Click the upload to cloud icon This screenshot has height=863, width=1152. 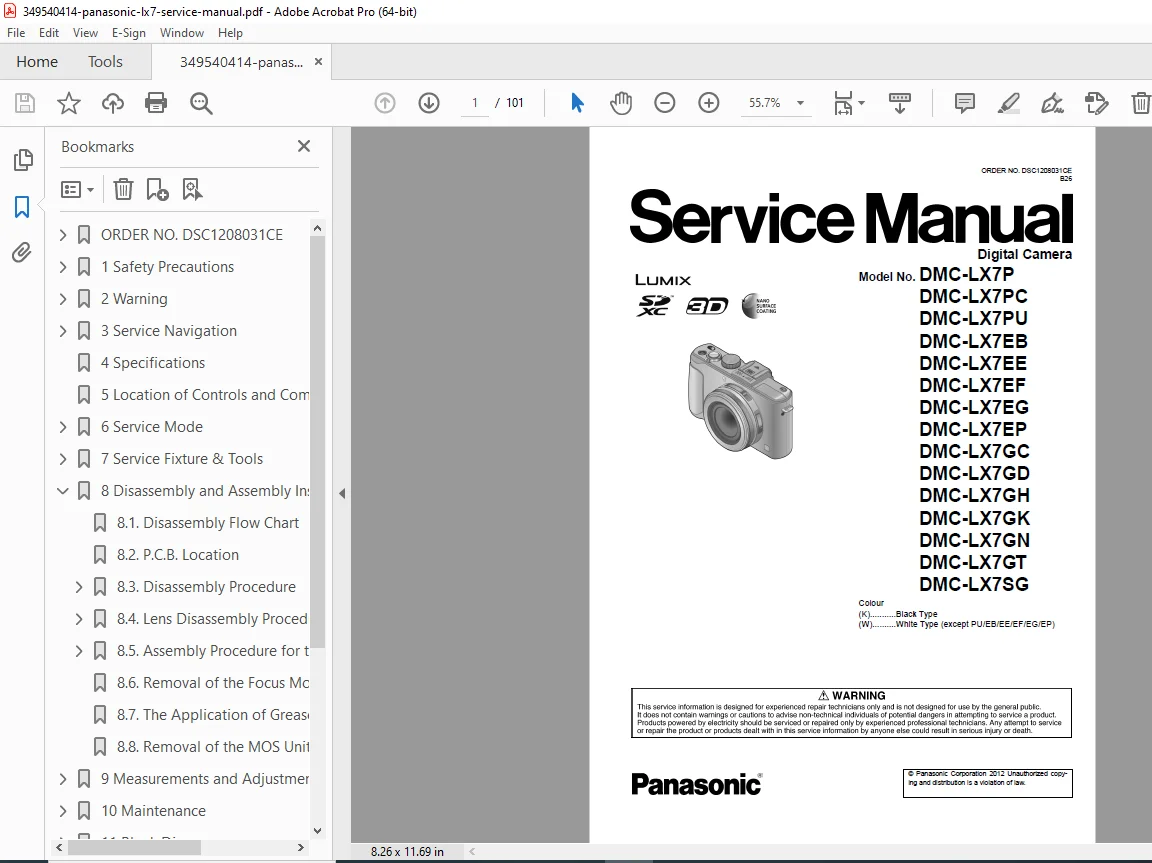click(112, 104)
